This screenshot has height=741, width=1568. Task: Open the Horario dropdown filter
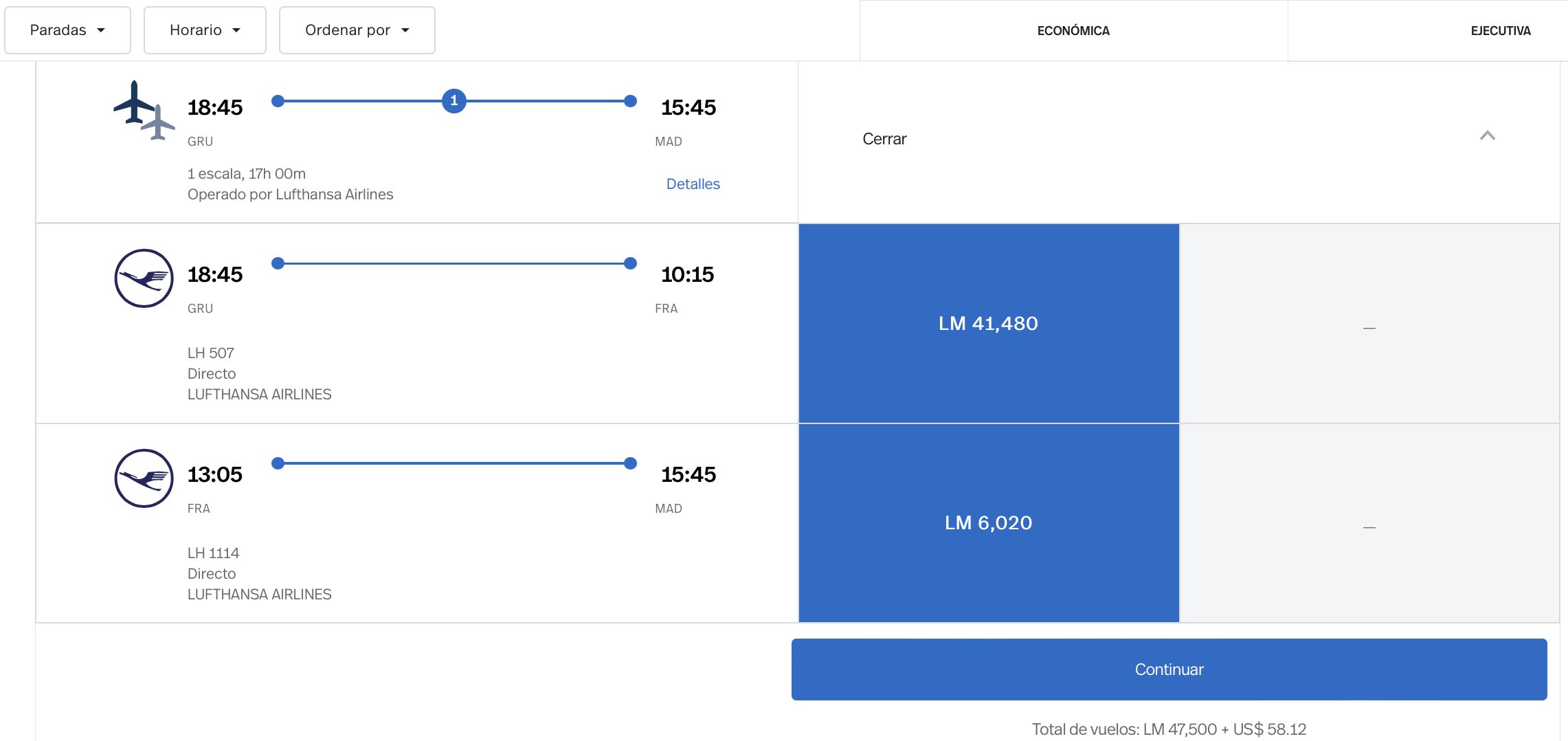pos(205,30)
